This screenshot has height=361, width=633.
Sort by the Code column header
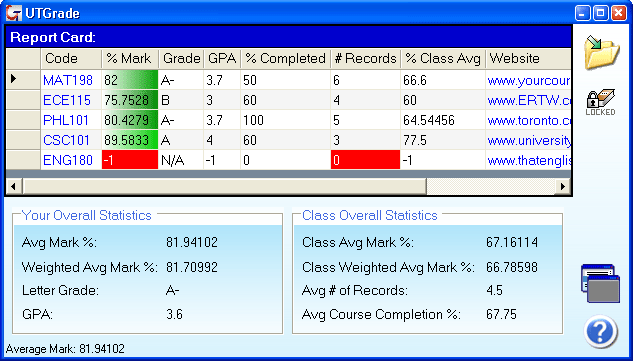(x=71, y=59)
